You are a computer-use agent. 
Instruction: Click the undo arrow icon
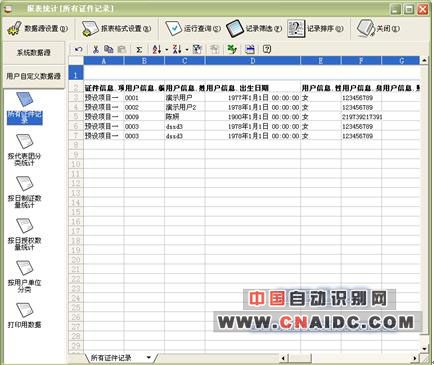(x=79, y=49)
